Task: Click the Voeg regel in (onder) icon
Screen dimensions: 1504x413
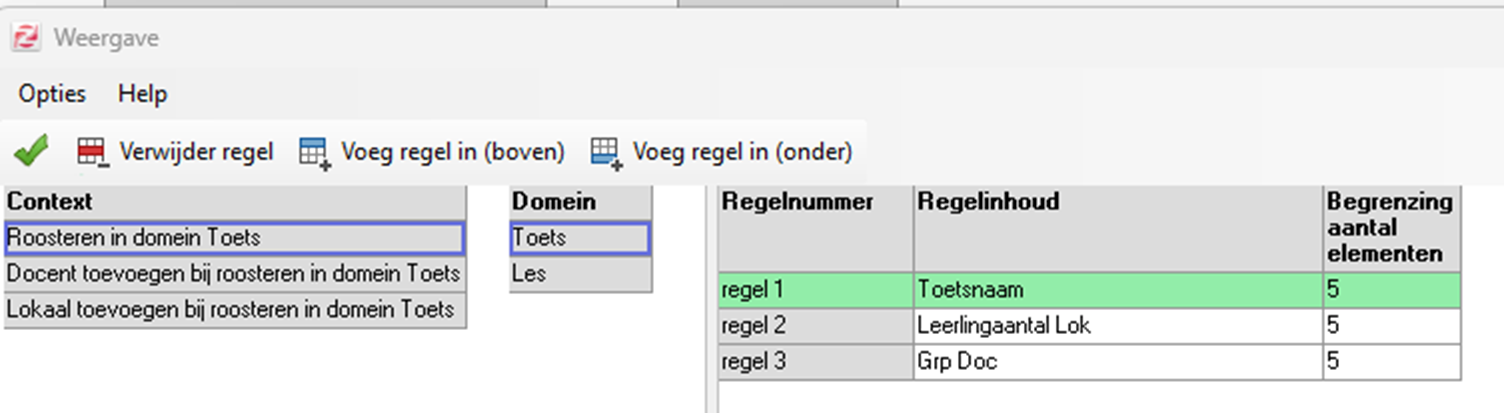Action: 606,152
